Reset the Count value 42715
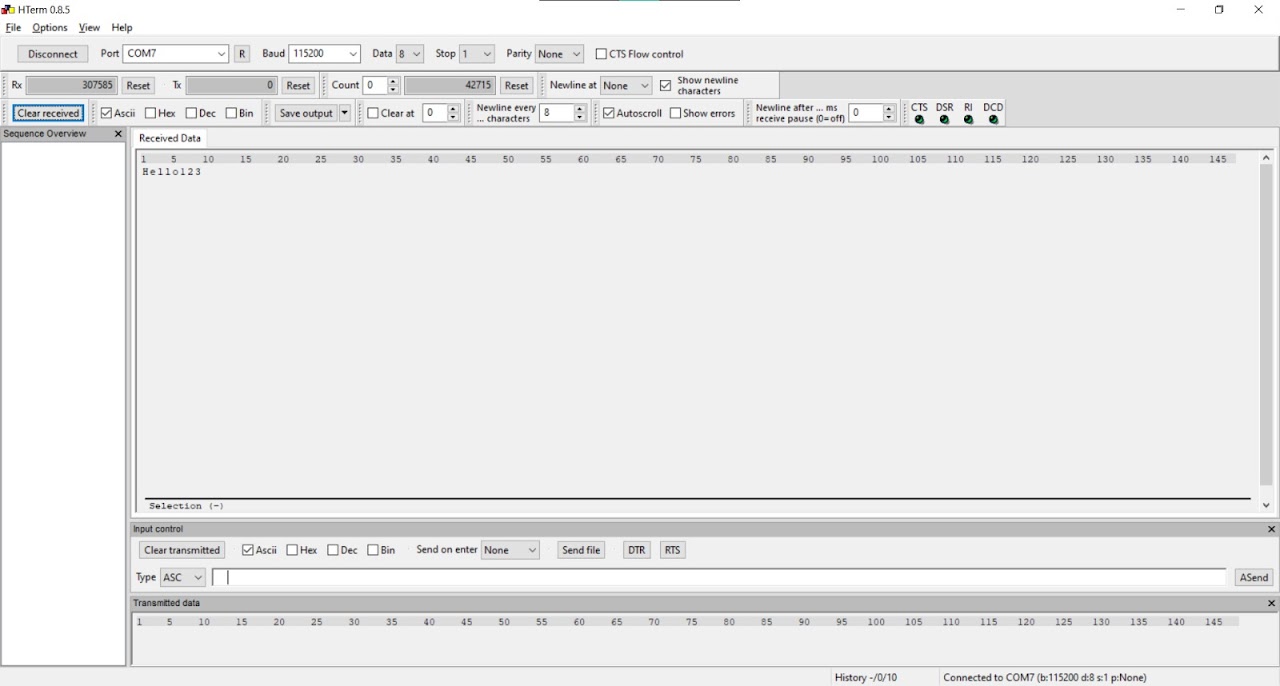The width and height of the screenshot is (1280, 686). click(516, 85)
